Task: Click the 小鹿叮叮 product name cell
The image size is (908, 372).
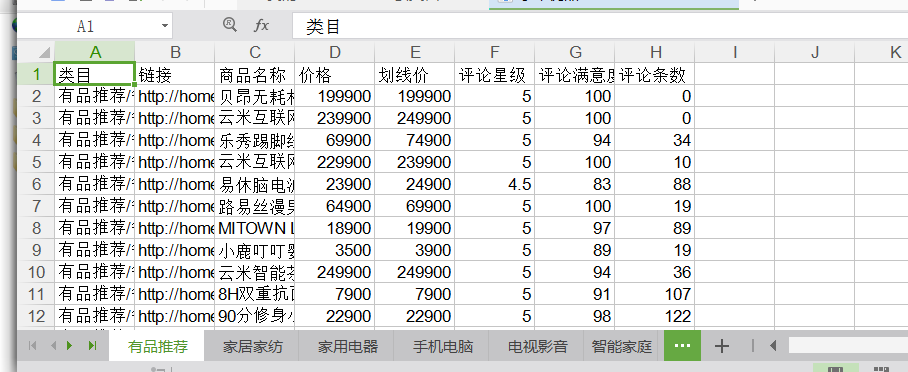Action: 255,250
